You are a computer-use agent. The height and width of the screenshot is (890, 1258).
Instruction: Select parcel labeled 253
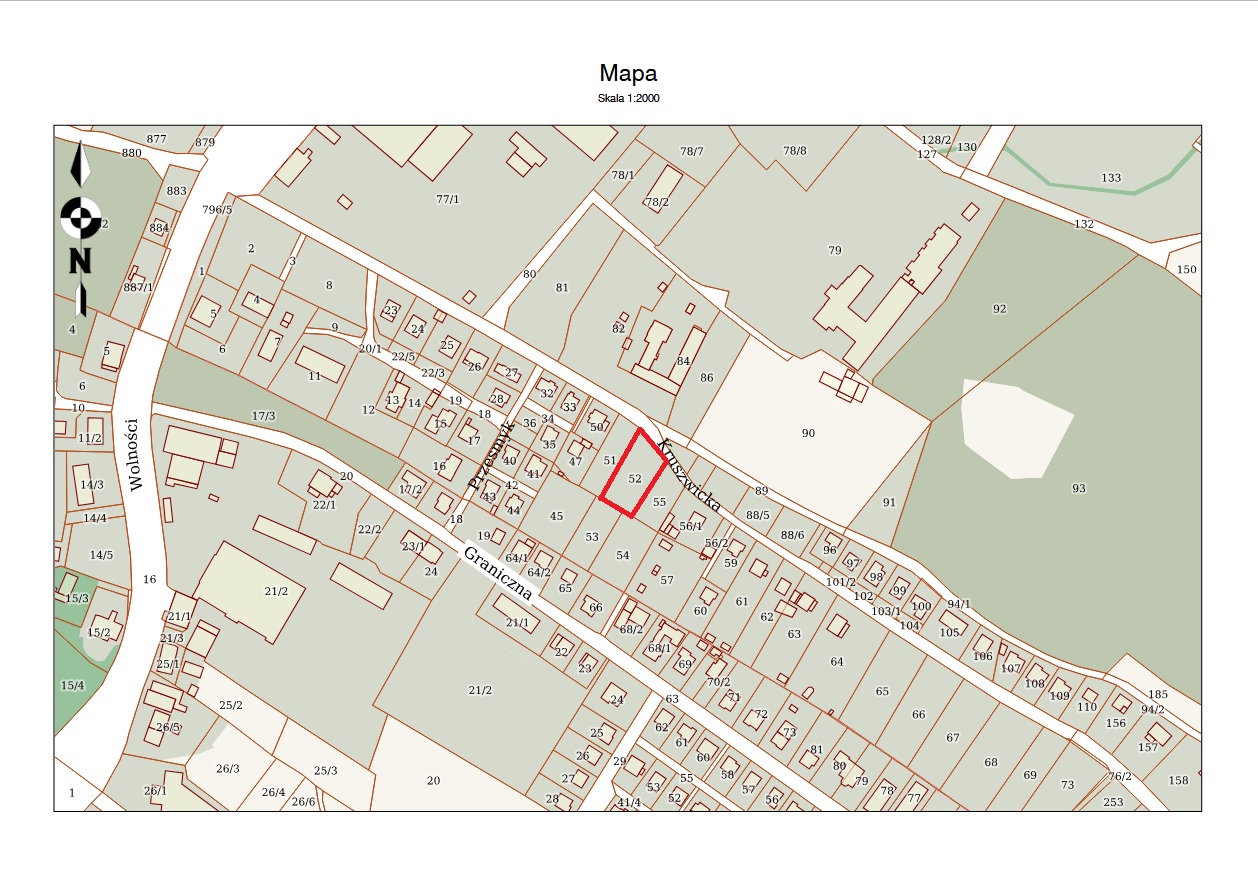[x=1113, y=802]
